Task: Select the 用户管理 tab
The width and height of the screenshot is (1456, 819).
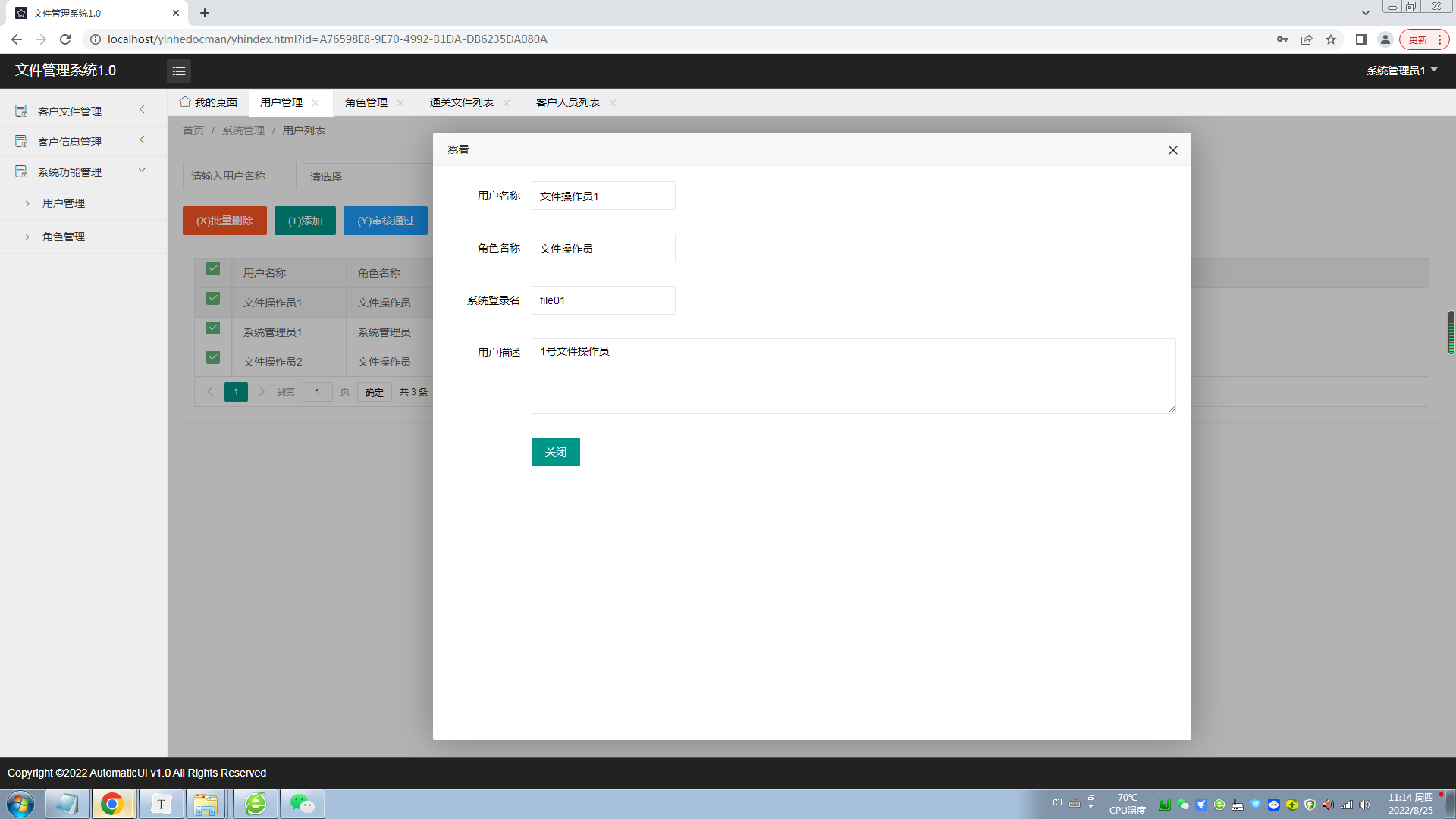Action: point(281,102)
